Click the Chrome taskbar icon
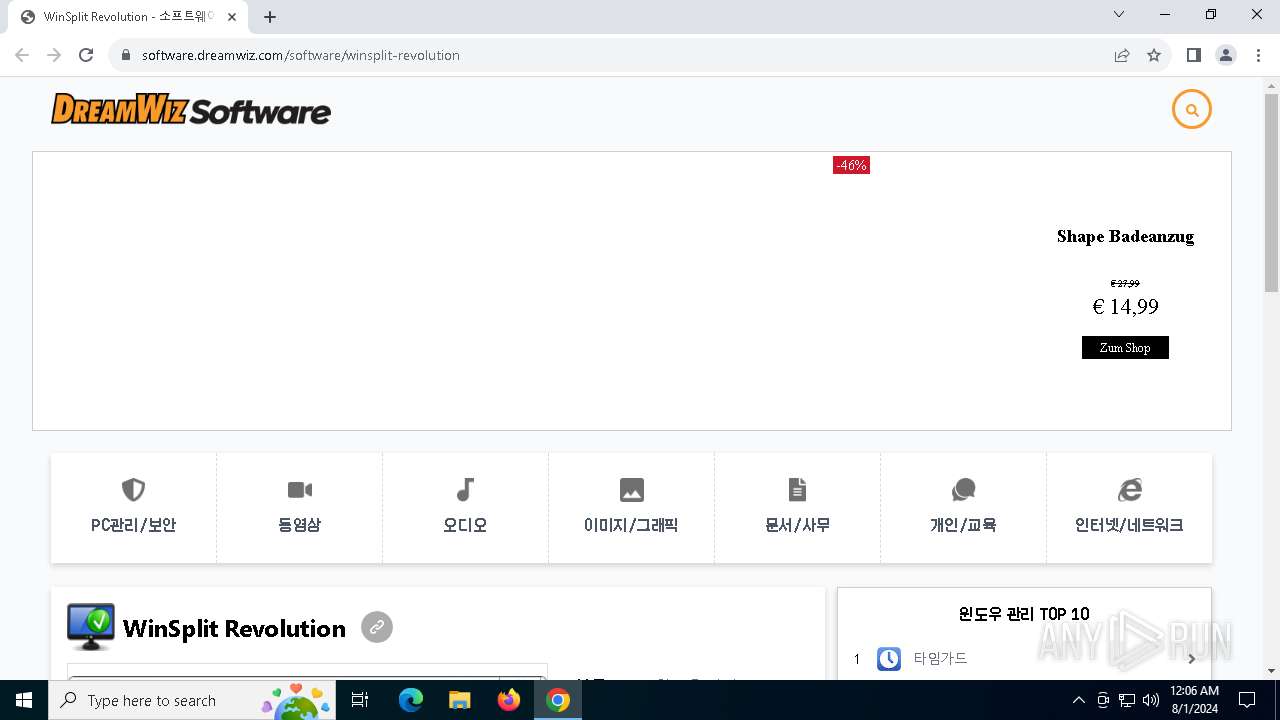The image size is (1280, 720). click(558, 700)
